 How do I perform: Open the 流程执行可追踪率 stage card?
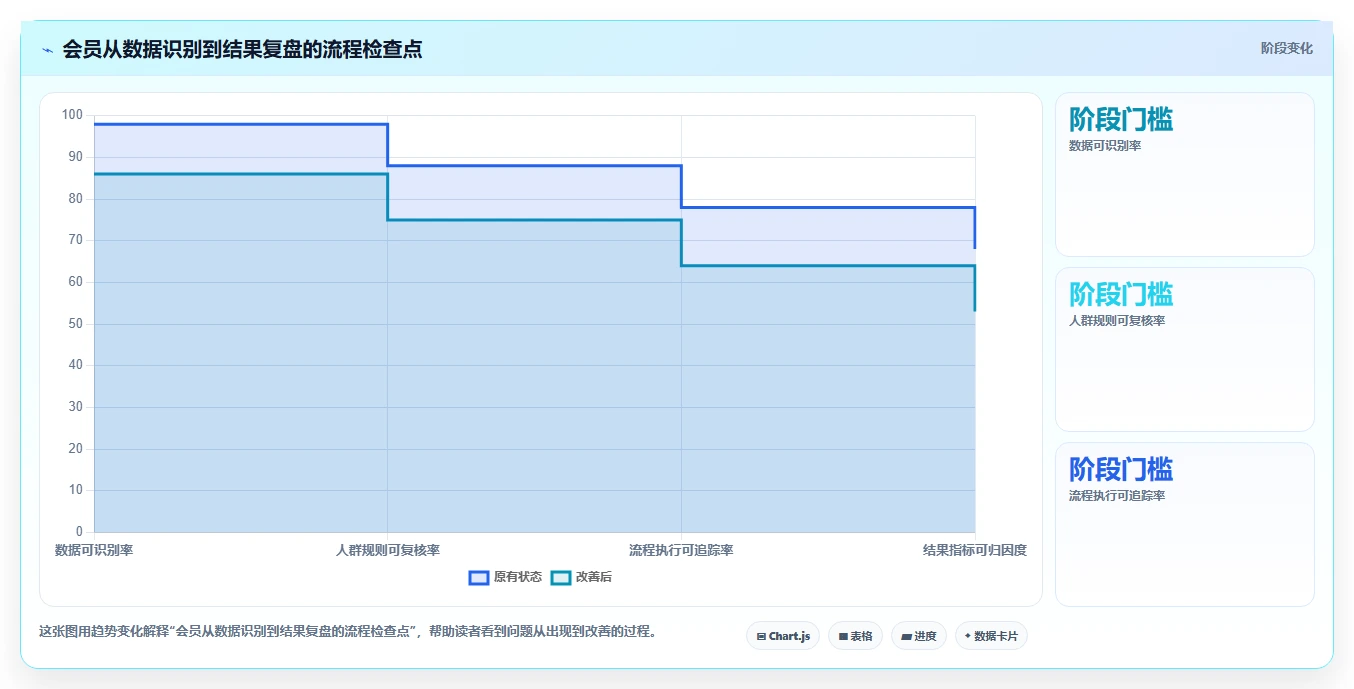tap(1184, 524)
